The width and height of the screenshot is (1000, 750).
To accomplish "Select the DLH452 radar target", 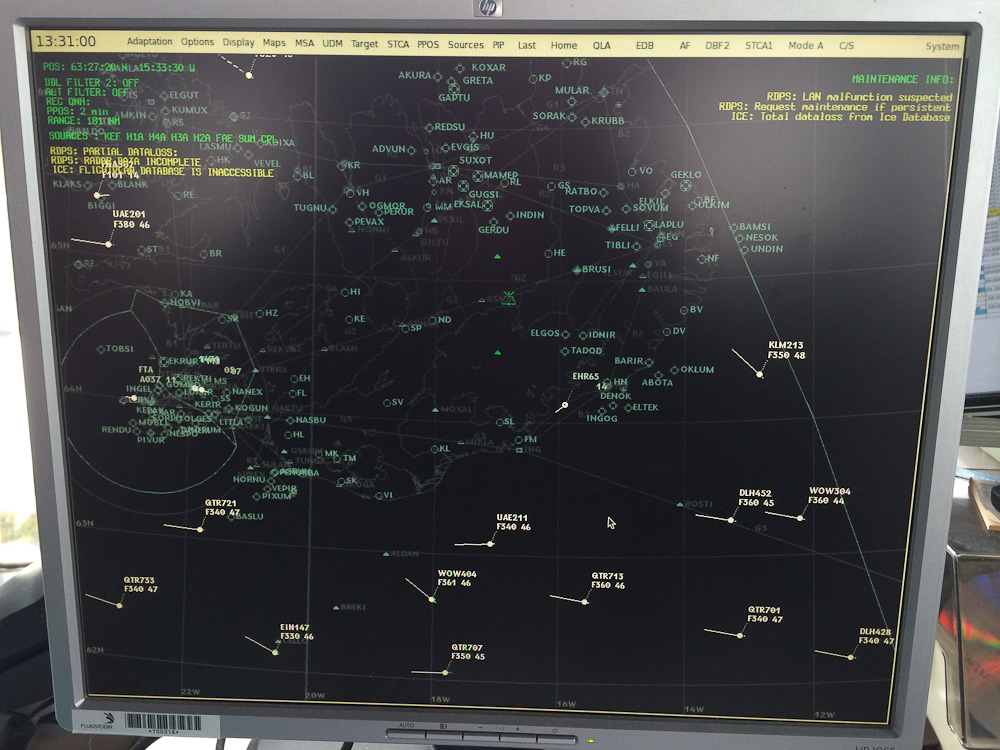I will pos(732,520).
